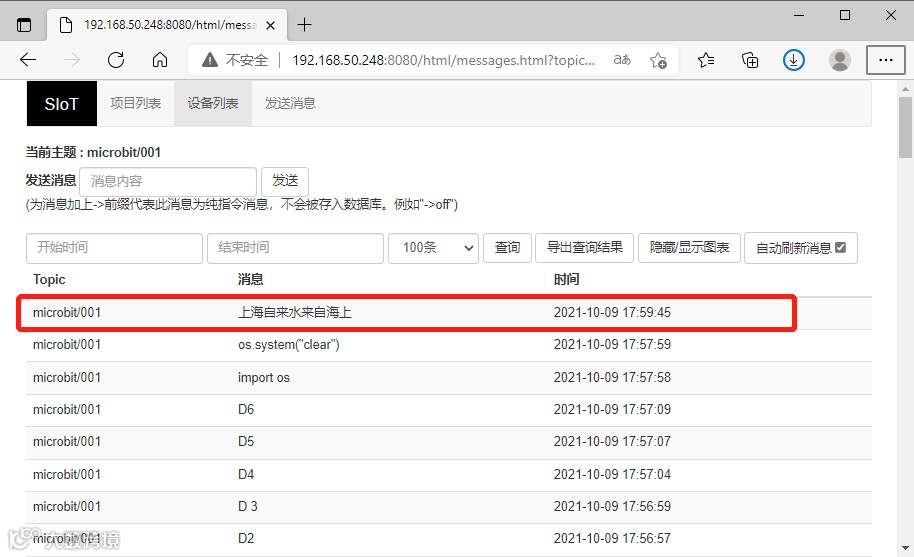This screenshot has width=914, height=557.
Task: Minimize the browser window
Action: click(799, 16)
